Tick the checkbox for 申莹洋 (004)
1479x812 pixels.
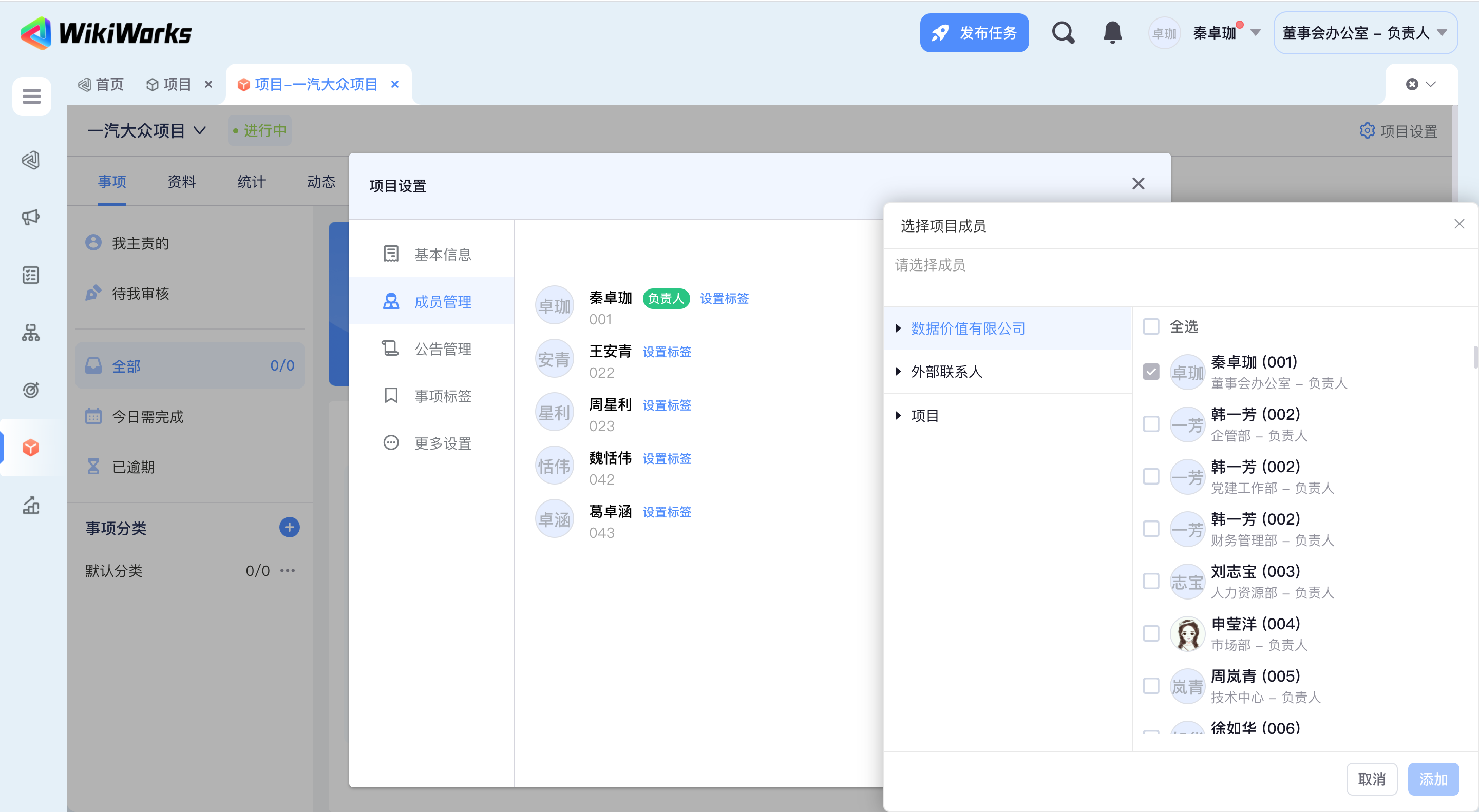(x=1150, y=633)
